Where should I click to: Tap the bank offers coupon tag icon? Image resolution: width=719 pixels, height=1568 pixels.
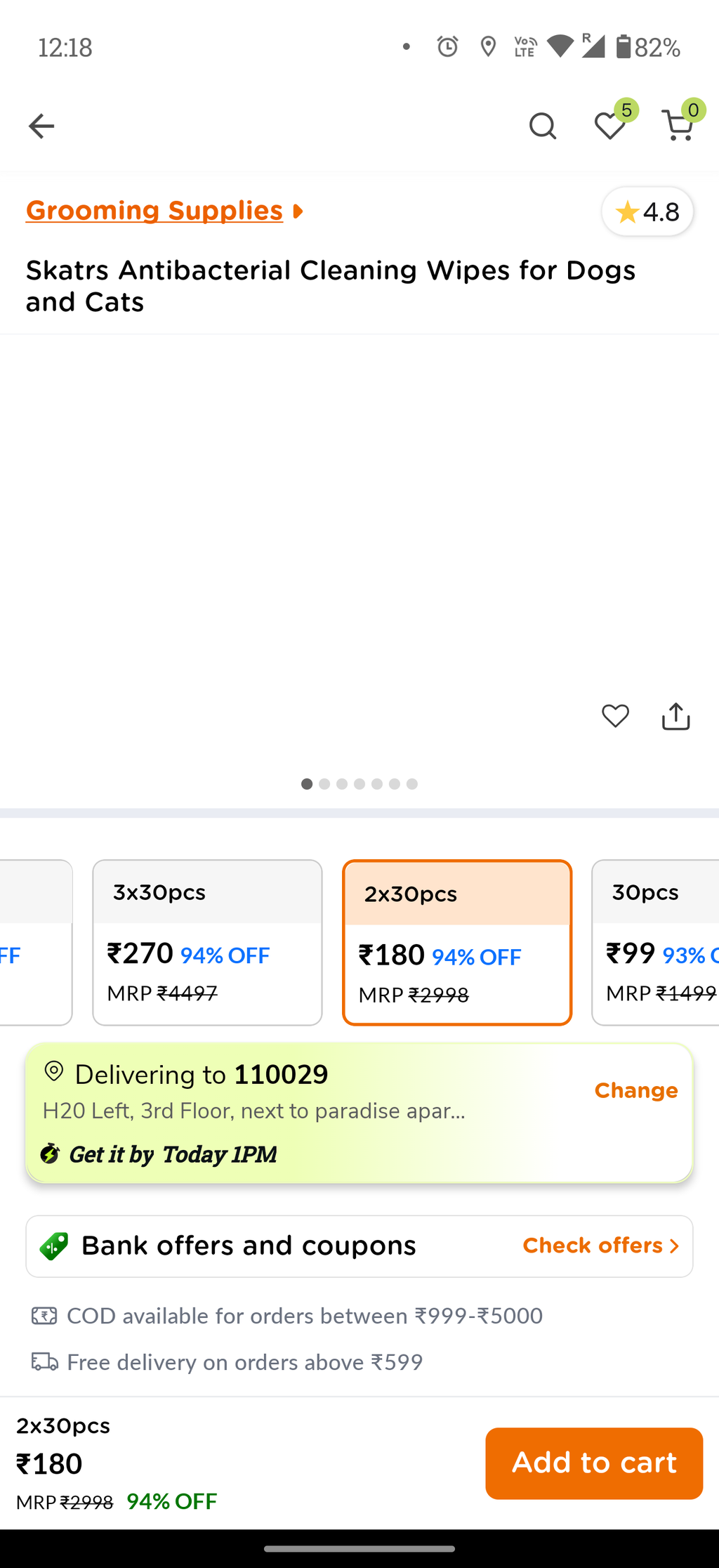[54, 1246]
